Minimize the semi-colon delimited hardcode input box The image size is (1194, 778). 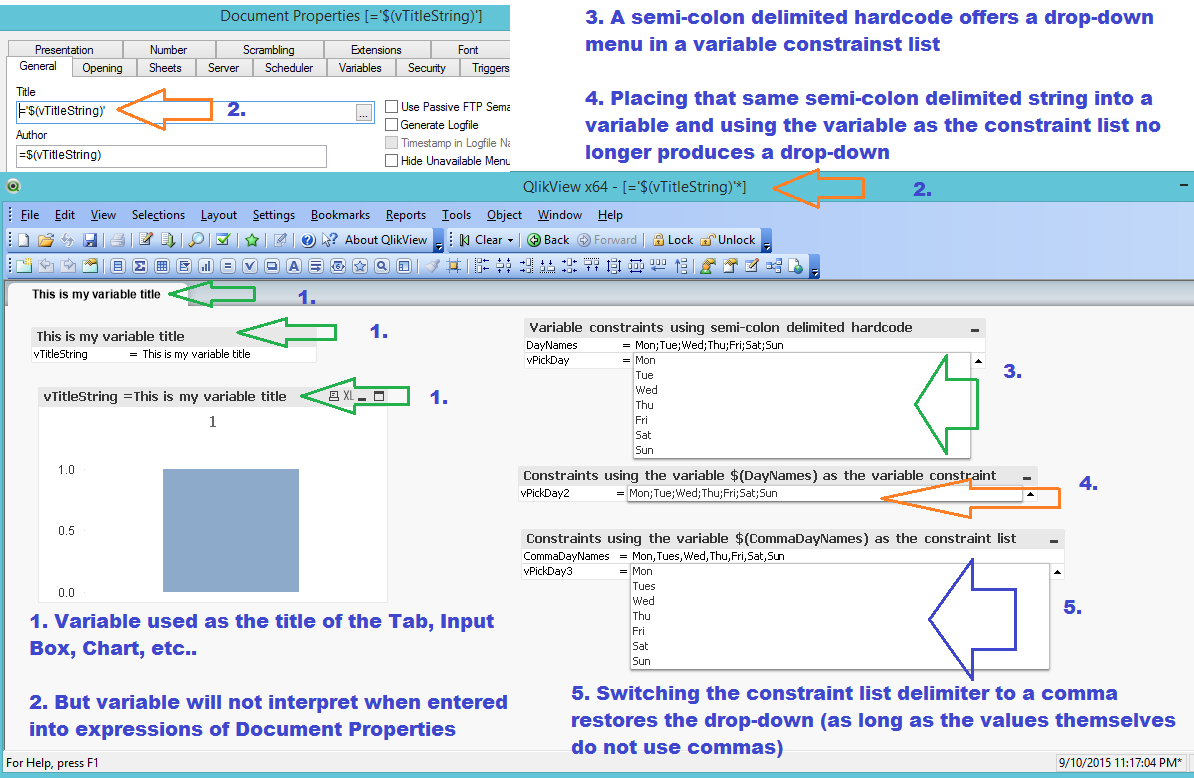[975, 330]
